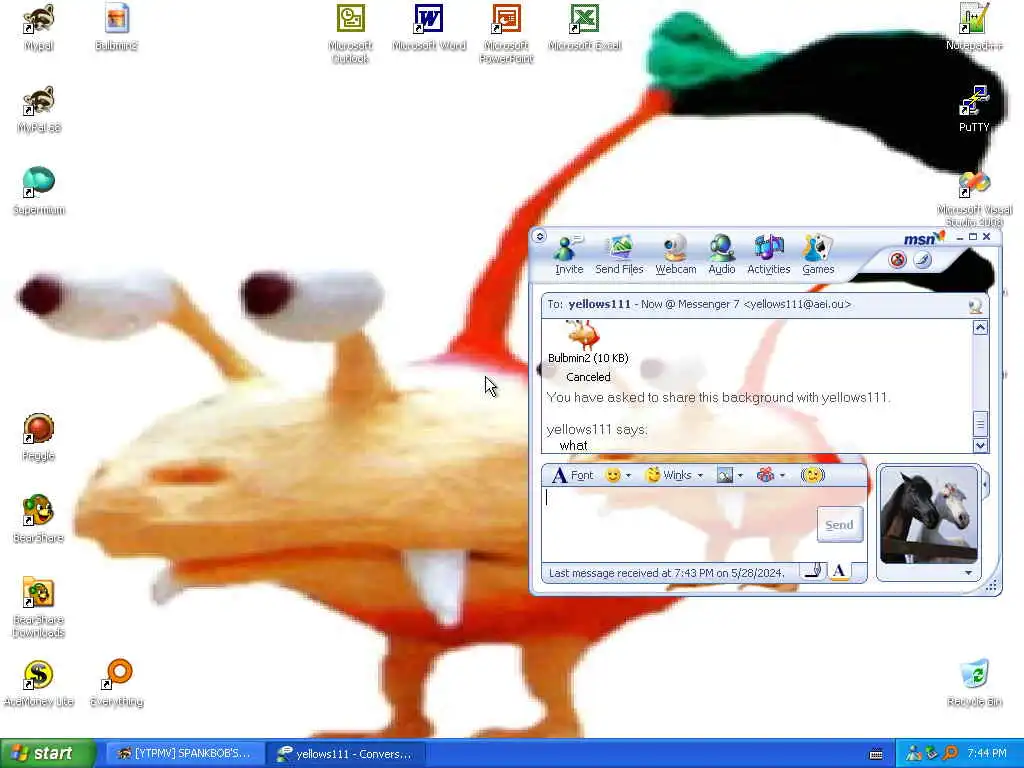The image size is (1024, 768).
Task: Invite someone to the MSN conversation
Action: [569, 255]
